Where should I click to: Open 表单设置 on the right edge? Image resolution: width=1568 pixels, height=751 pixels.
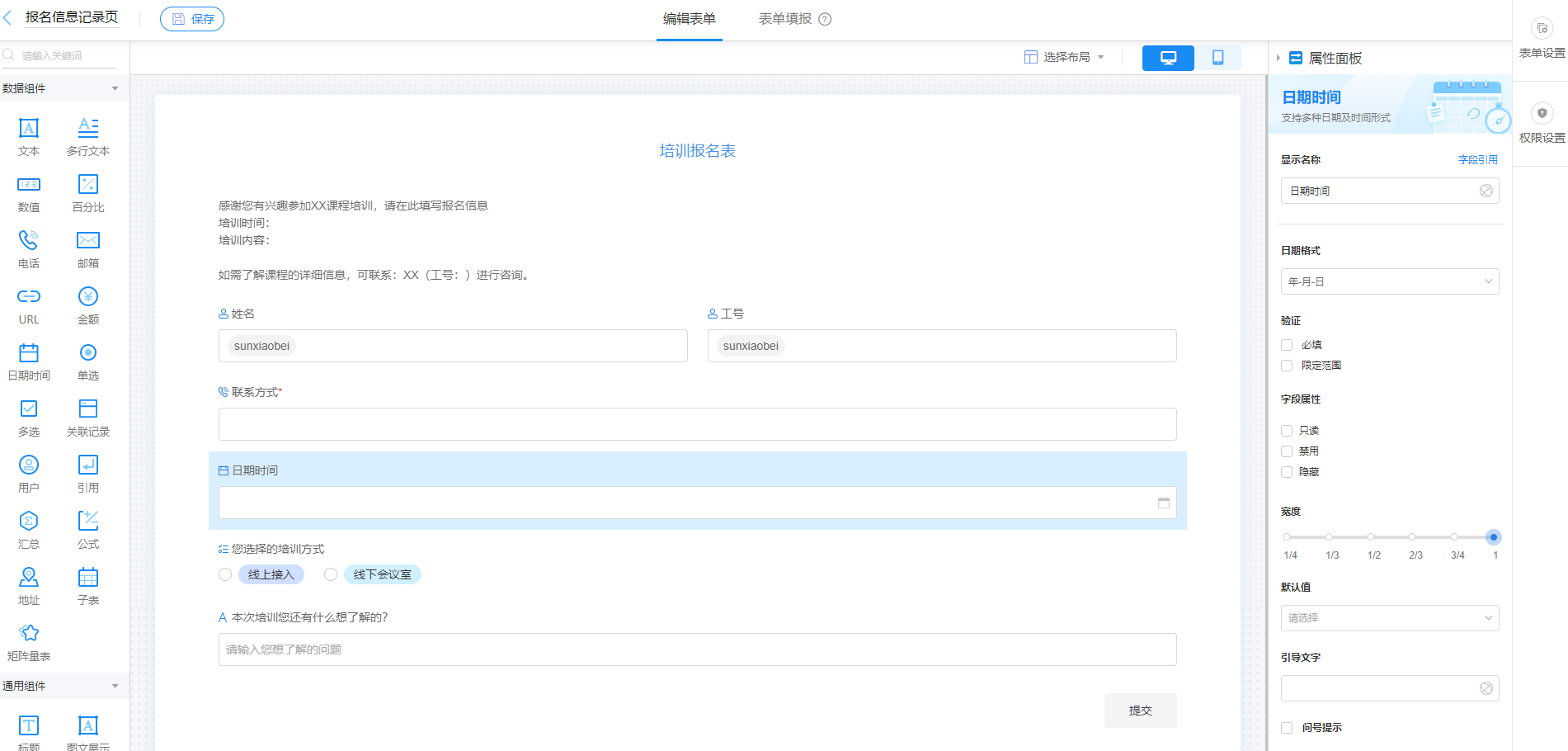coord(1542,35)
